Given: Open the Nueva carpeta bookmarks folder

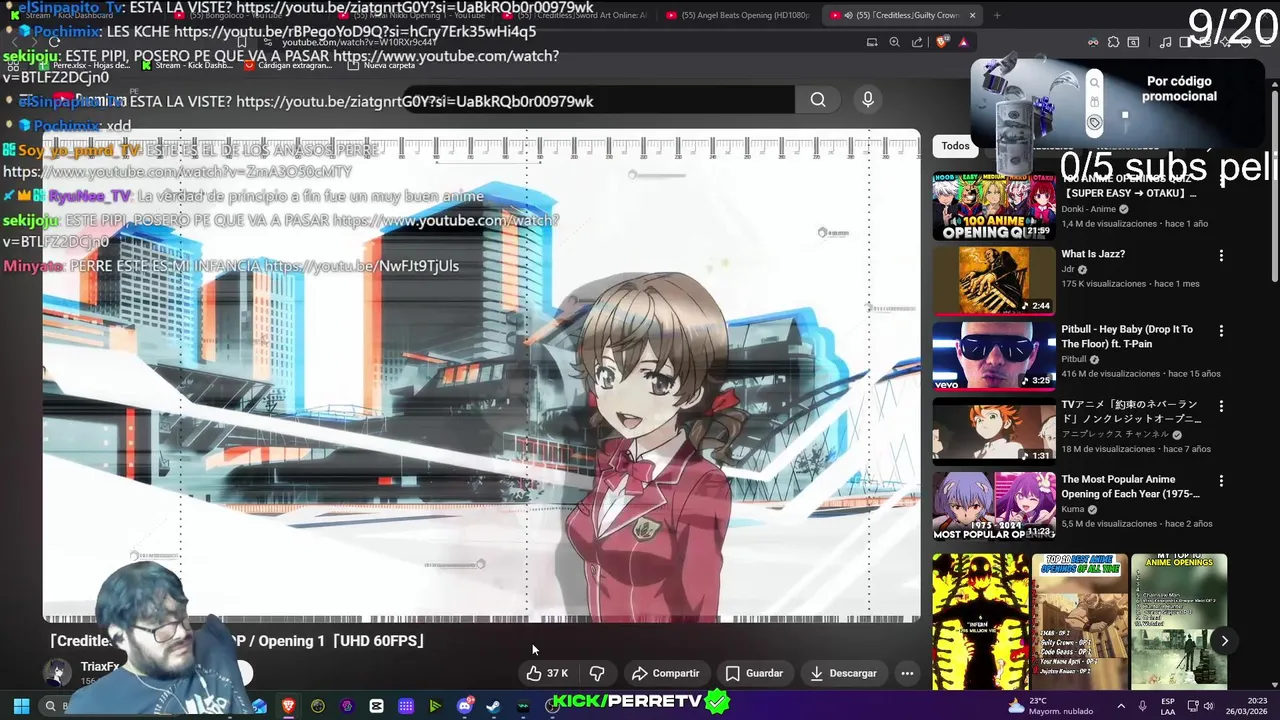Looking at the screenshot, I should (381, 65).
